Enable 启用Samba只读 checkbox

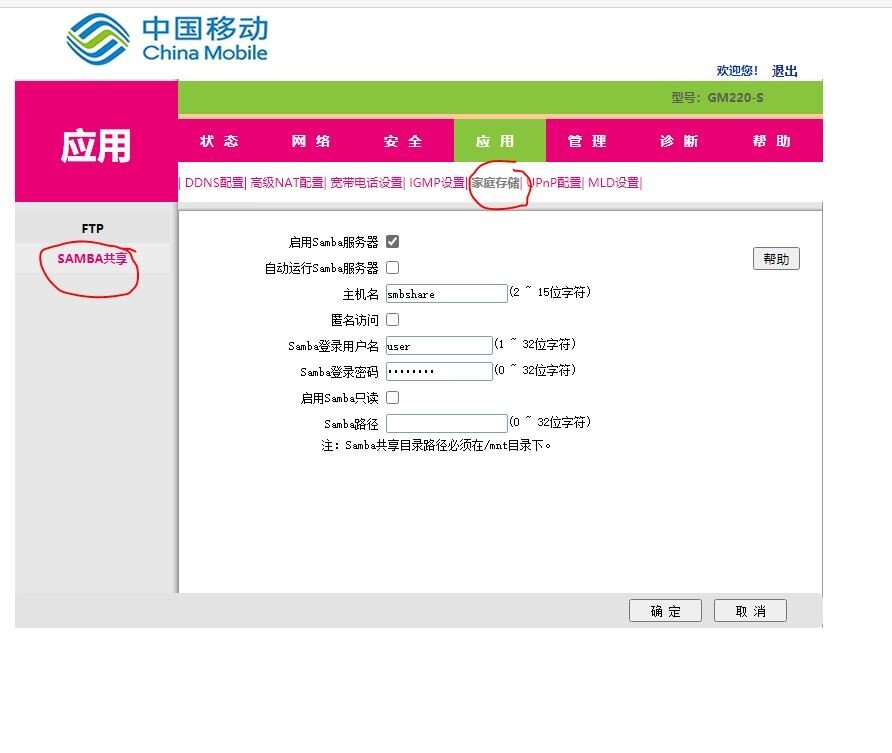coord(393,398)
